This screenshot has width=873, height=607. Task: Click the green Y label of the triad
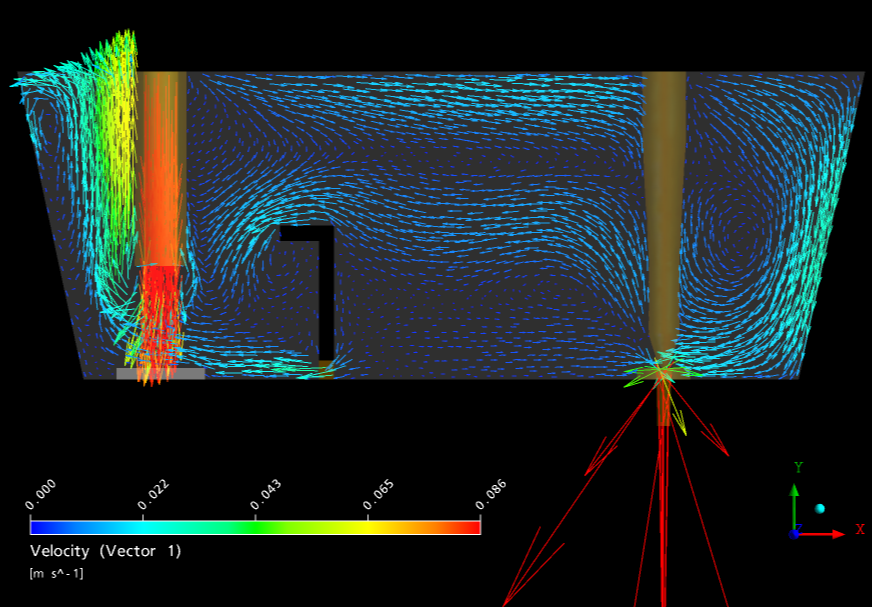tap(798, 467)
